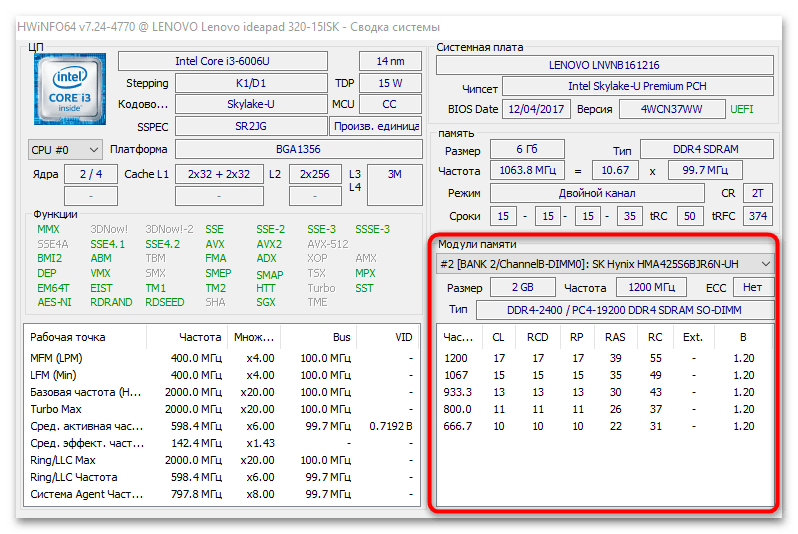
Task: Click the VID column header
Action: 388,337
